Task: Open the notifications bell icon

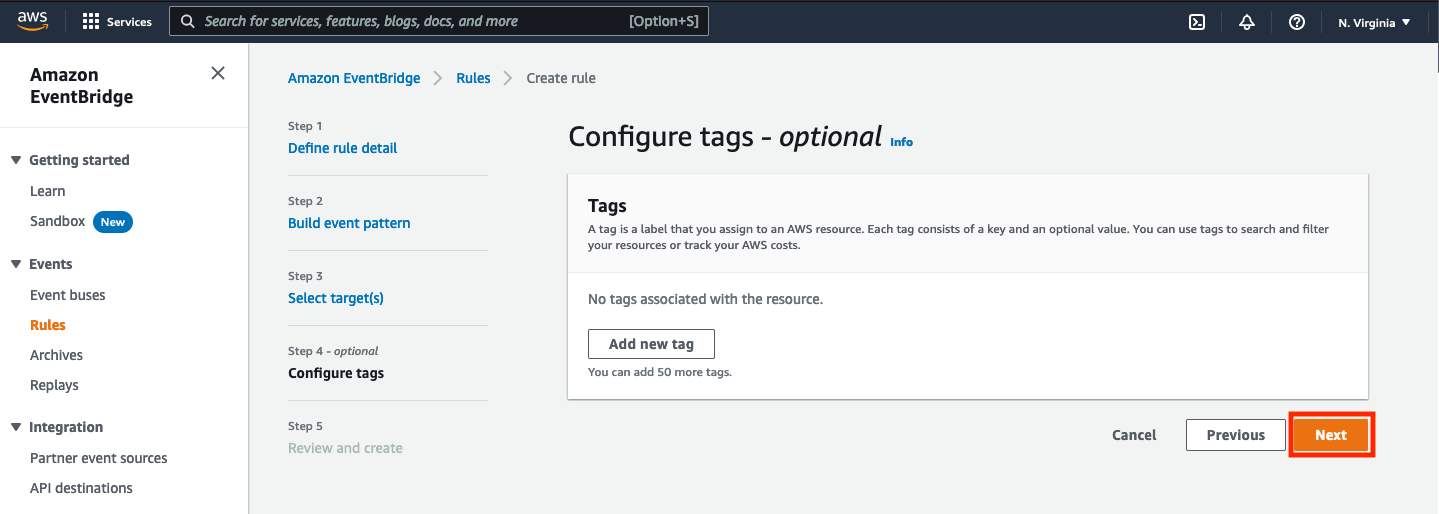Action: (x=1247, y=22)
